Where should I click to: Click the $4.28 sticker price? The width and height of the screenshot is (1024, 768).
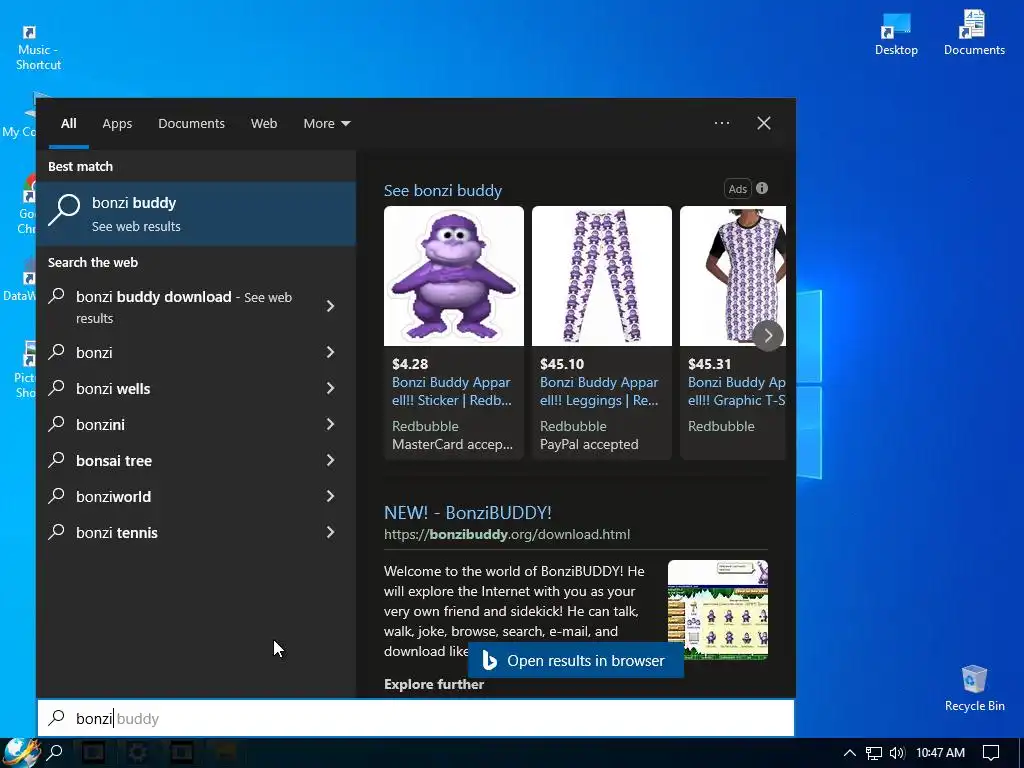pos(410,364)
